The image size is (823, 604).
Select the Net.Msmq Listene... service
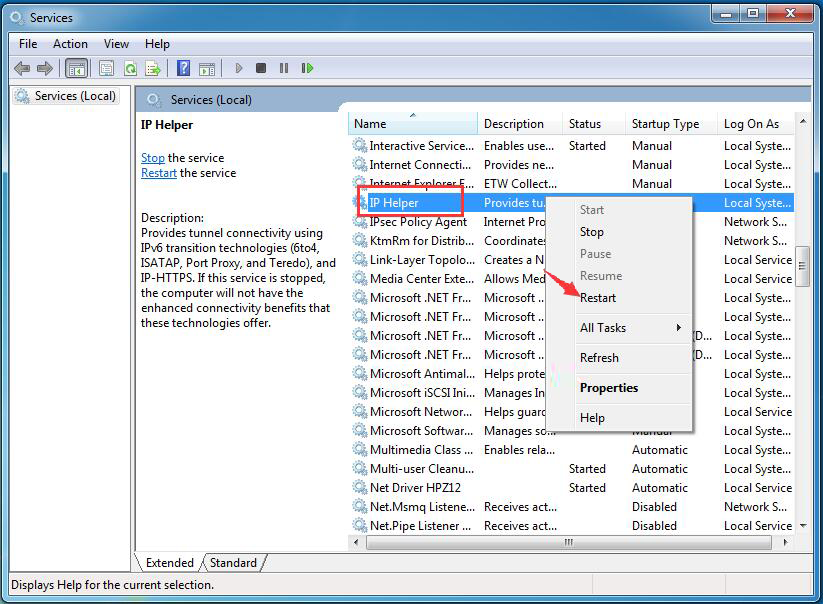[572, 506]
